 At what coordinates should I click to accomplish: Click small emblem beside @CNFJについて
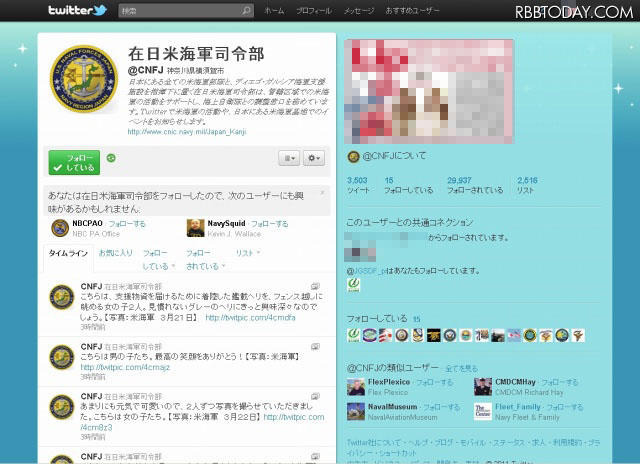(x=353, y=156)
